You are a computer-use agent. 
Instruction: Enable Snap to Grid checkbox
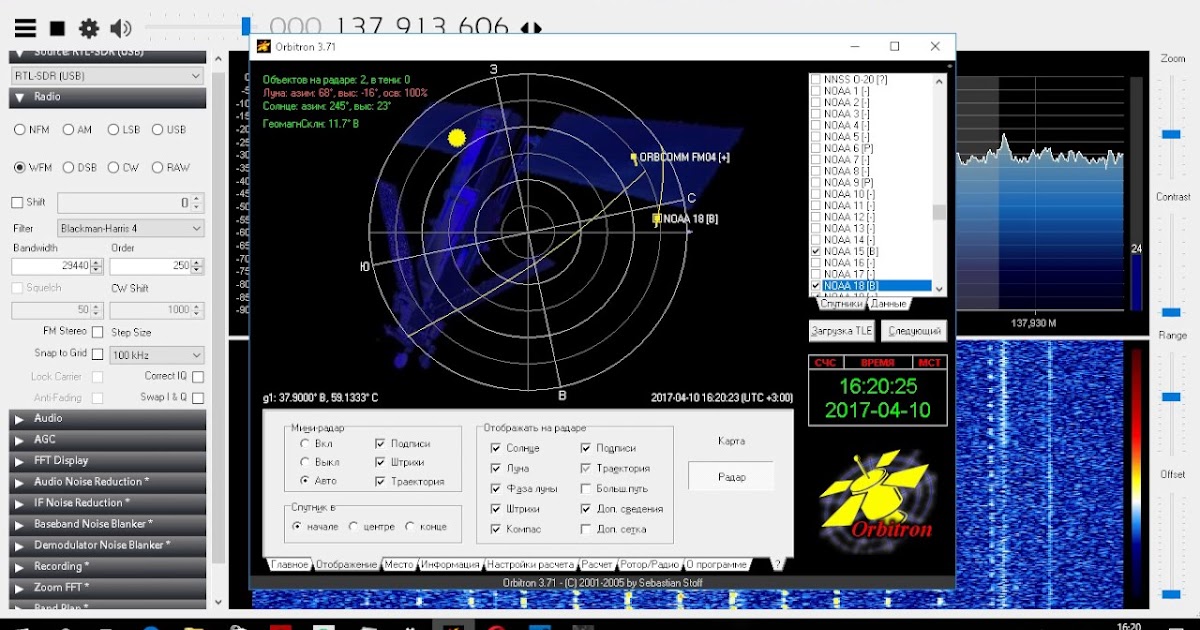tap(97, 354)
